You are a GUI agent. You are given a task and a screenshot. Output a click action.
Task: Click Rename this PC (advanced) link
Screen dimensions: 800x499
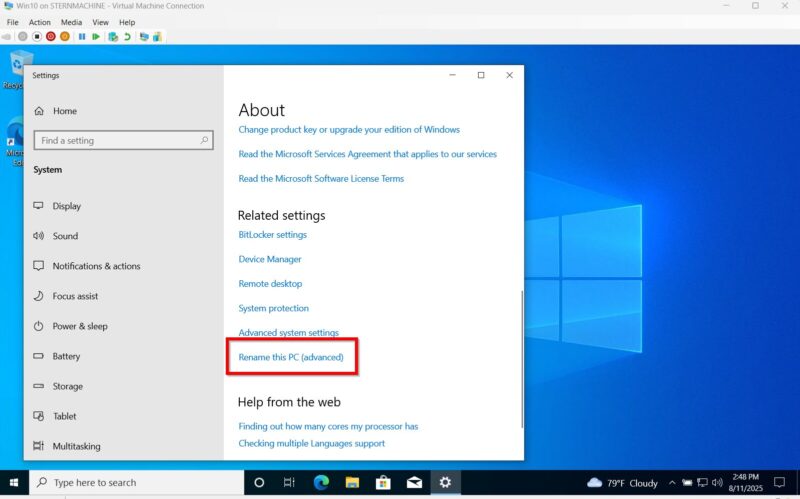coord(291,357)
